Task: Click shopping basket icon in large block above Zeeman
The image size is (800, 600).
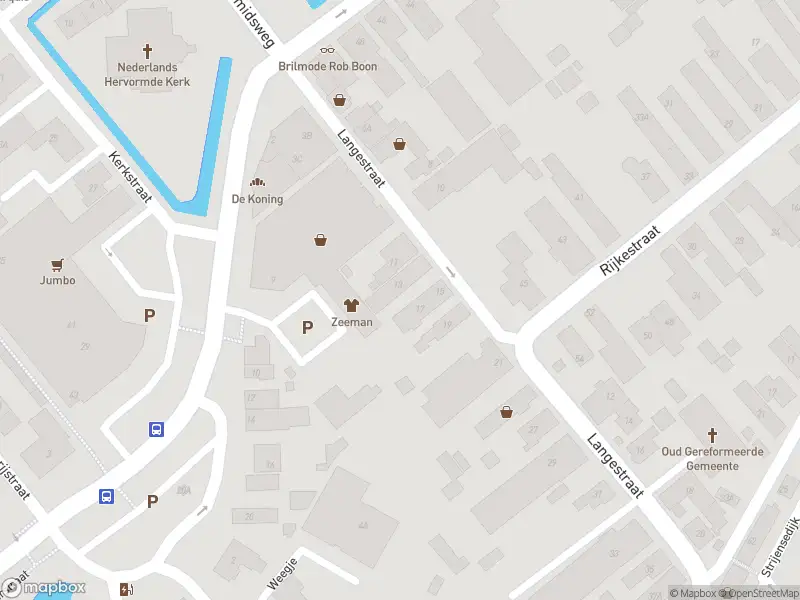Action: 320,240
